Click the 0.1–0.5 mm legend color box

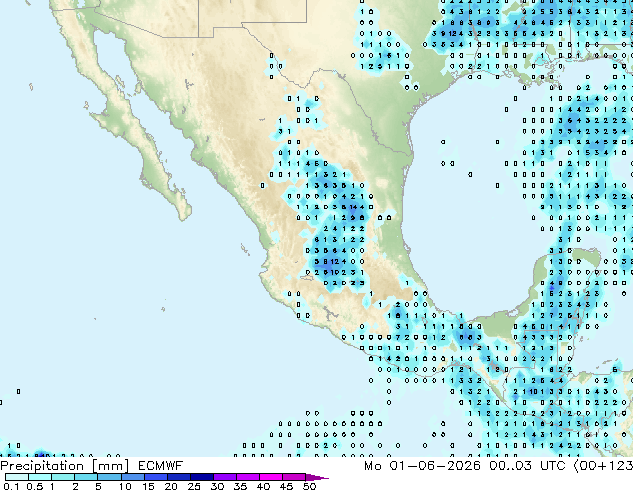coord(17,477)
